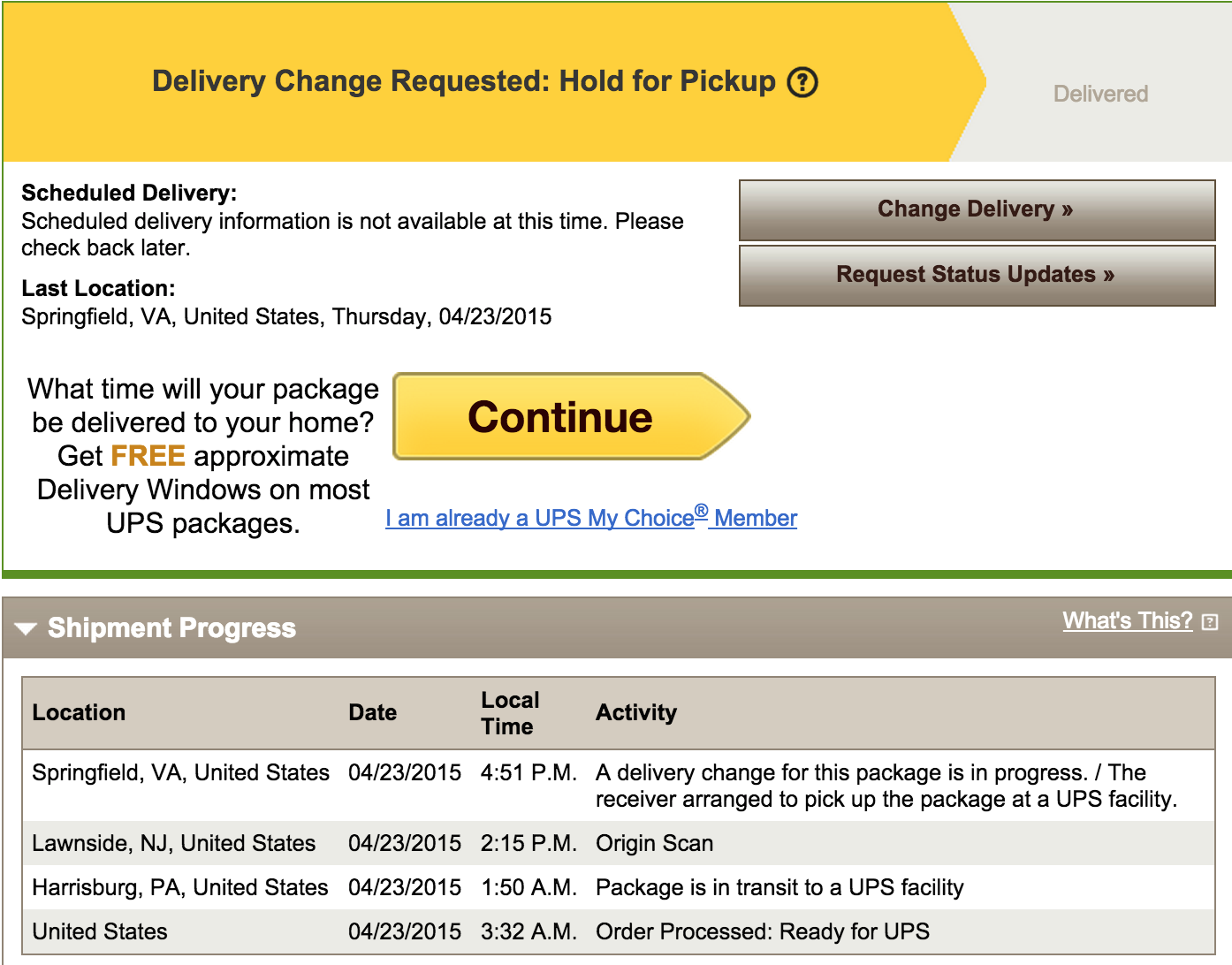Click the Activity column header

636,712
